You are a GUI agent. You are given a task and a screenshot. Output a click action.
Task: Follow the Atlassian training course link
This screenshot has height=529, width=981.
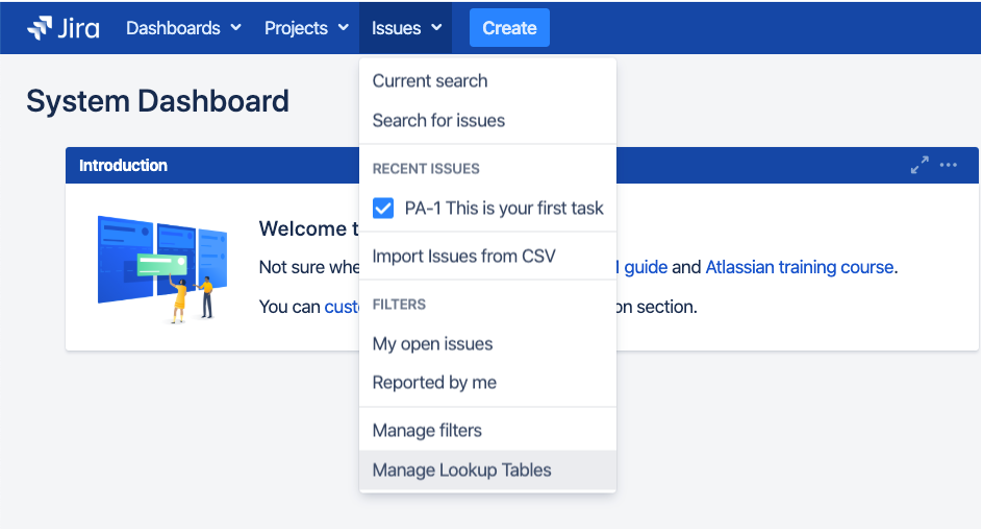pos(800,267)
